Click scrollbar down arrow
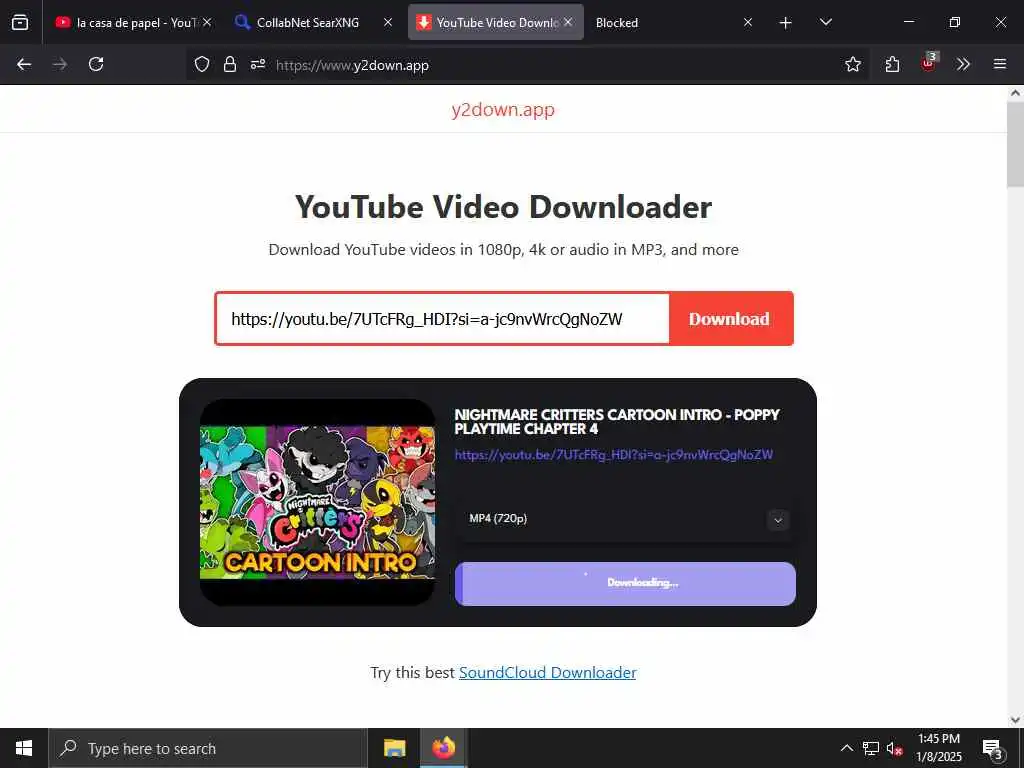Image resolution: width=1024 pixels, height=768 pixels. (x=1016, y=719)
